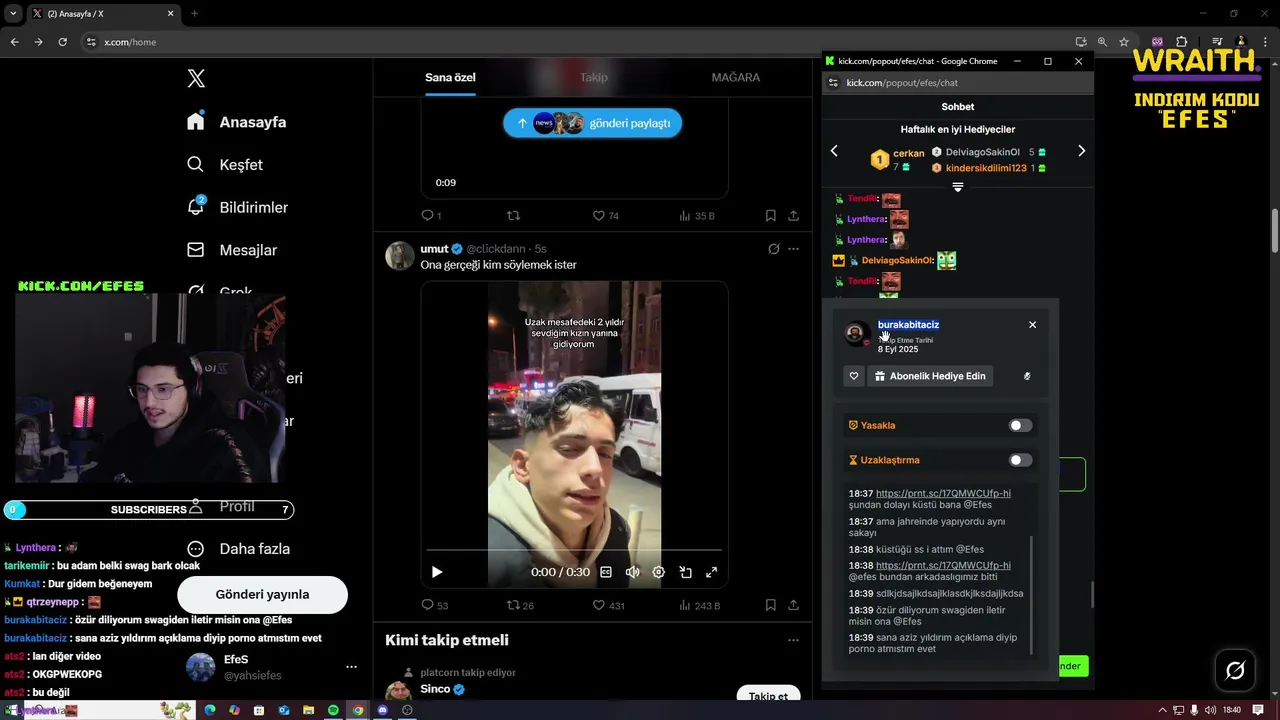Reload the x.com page
This screenshot has height=720, width=1280.
click(62, 42)
